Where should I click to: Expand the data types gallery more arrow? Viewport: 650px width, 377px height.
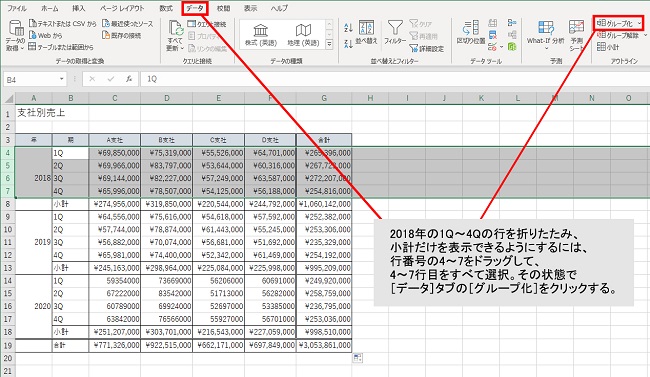point(329,44)
